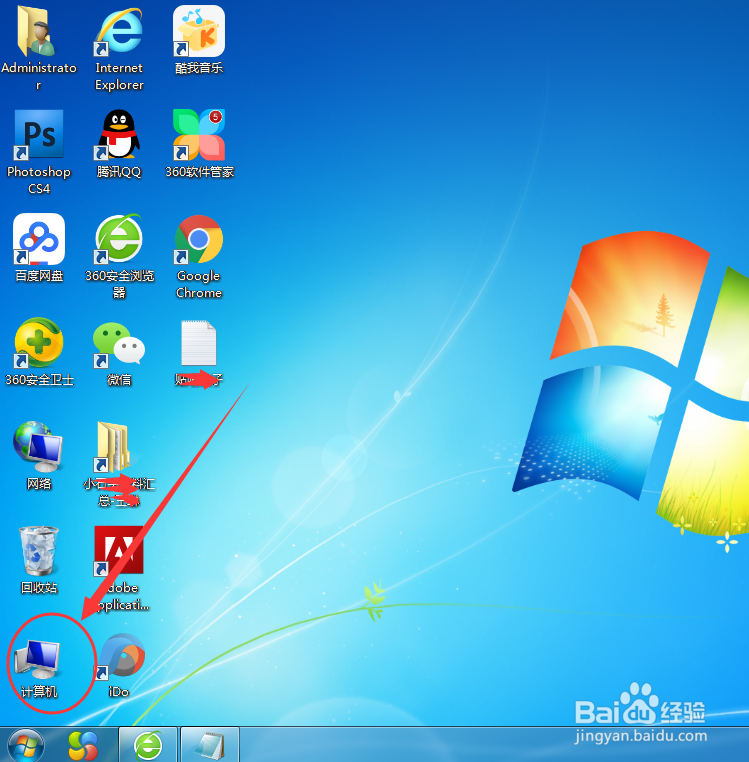Click the colorful pinwheel taskbar icon
Viewport: 749px width, 762px height.
tap(83, 746)
